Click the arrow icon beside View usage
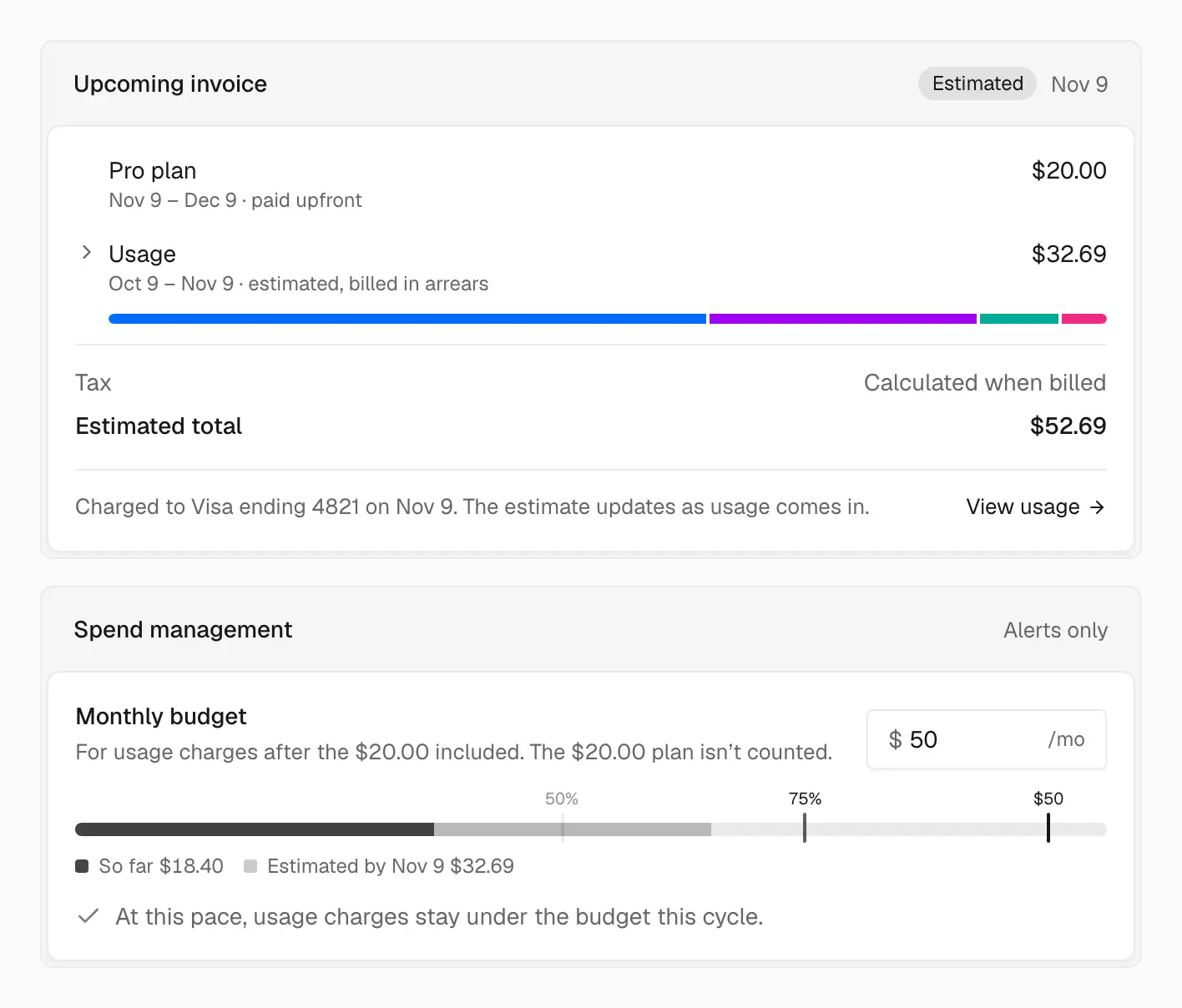The image size is (1182, 1008). click(1097, 507)
